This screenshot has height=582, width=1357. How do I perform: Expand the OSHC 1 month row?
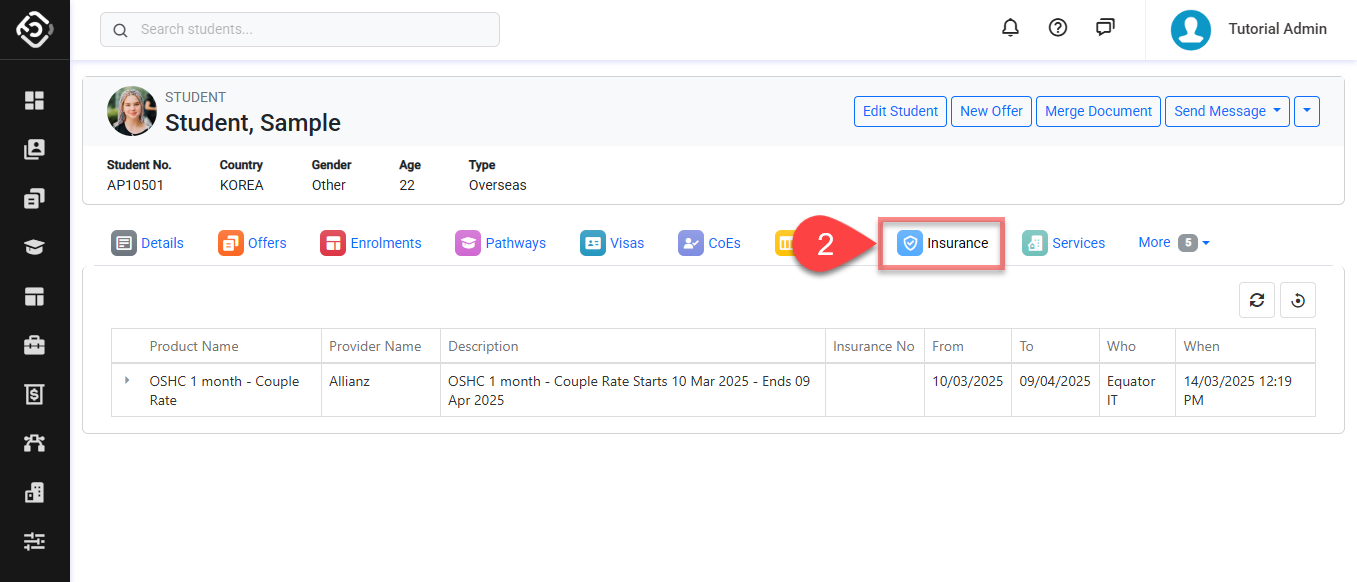(126, 381)
